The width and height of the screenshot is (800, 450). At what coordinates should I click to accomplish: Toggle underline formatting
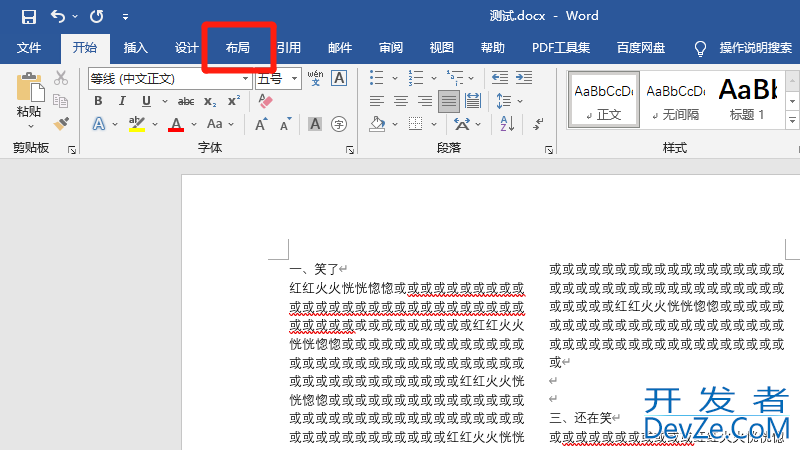[146, 101]
